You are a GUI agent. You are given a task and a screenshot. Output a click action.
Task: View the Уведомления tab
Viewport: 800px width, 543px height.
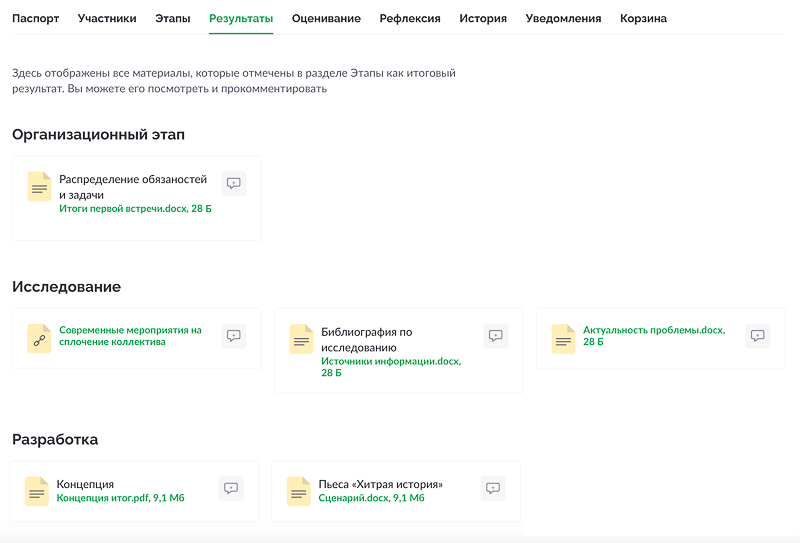563,18
